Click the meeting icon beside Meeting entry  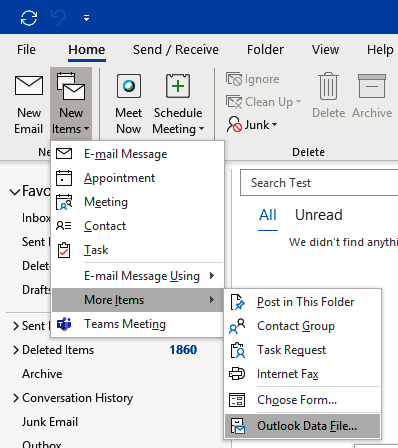pos(64,202)
